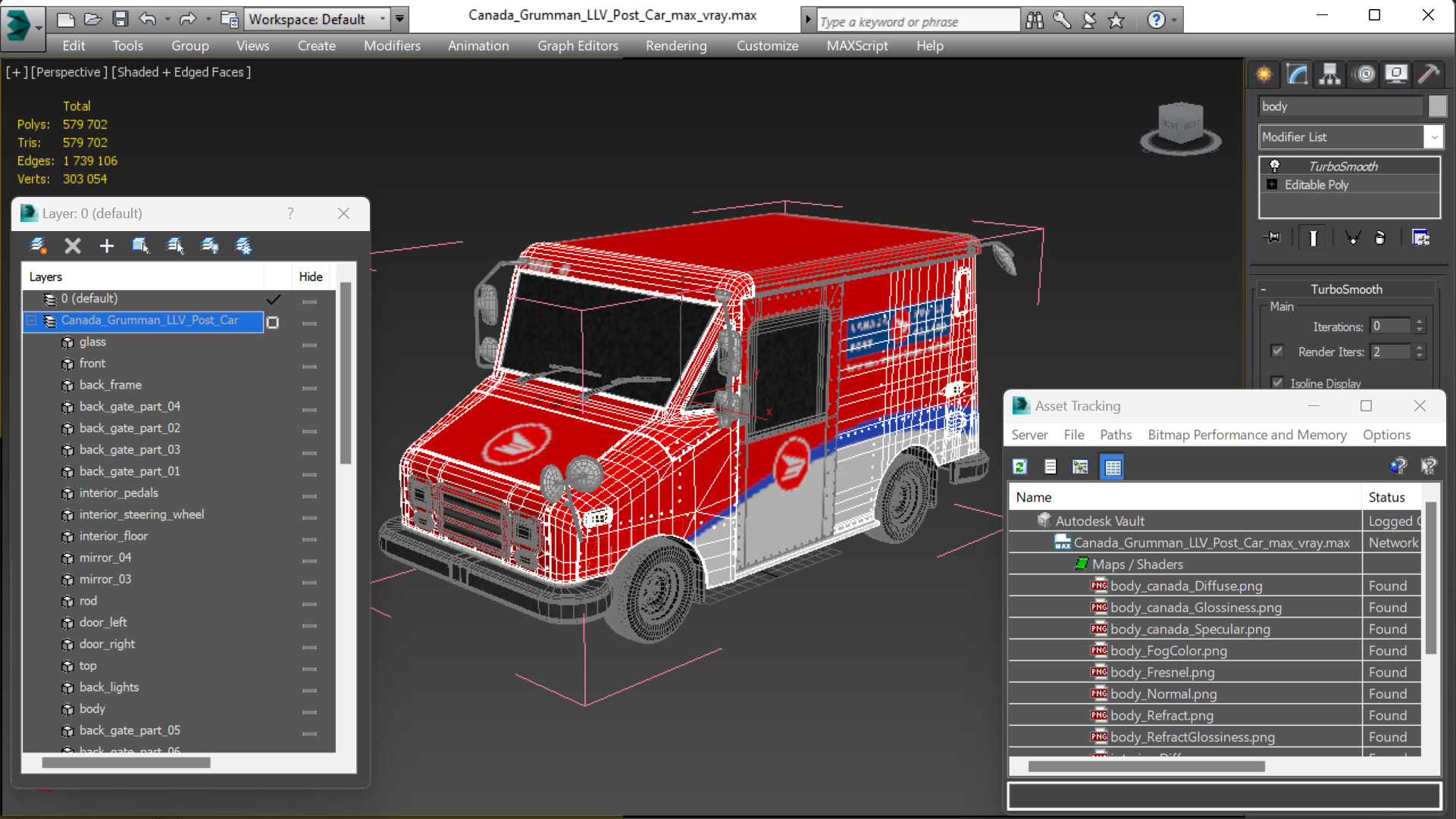Image resolution: width=1456 pixels, height=819 pixels.
Task: Open the Workspace: Default dropdown
Action: pos(316,19)
